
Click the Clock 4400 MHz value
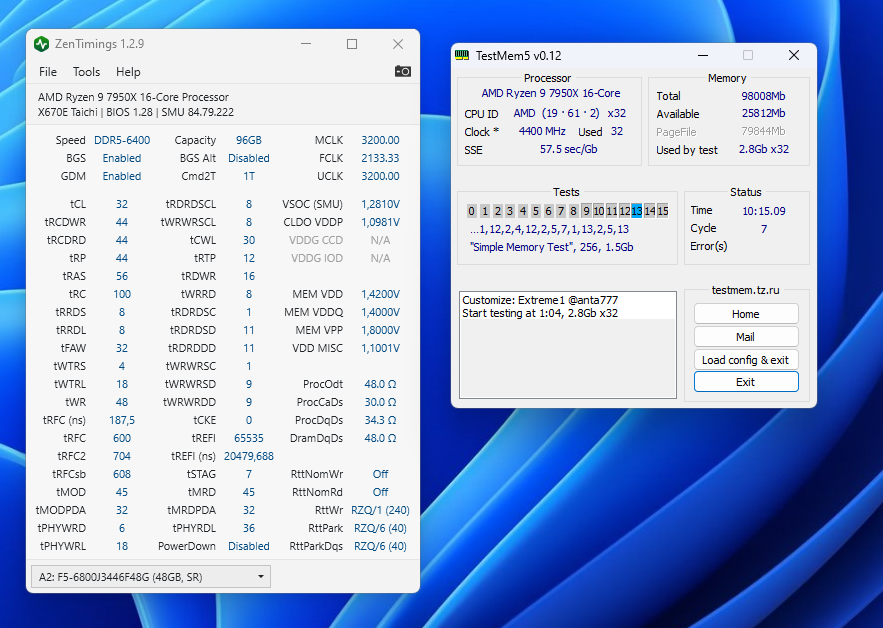542,131
